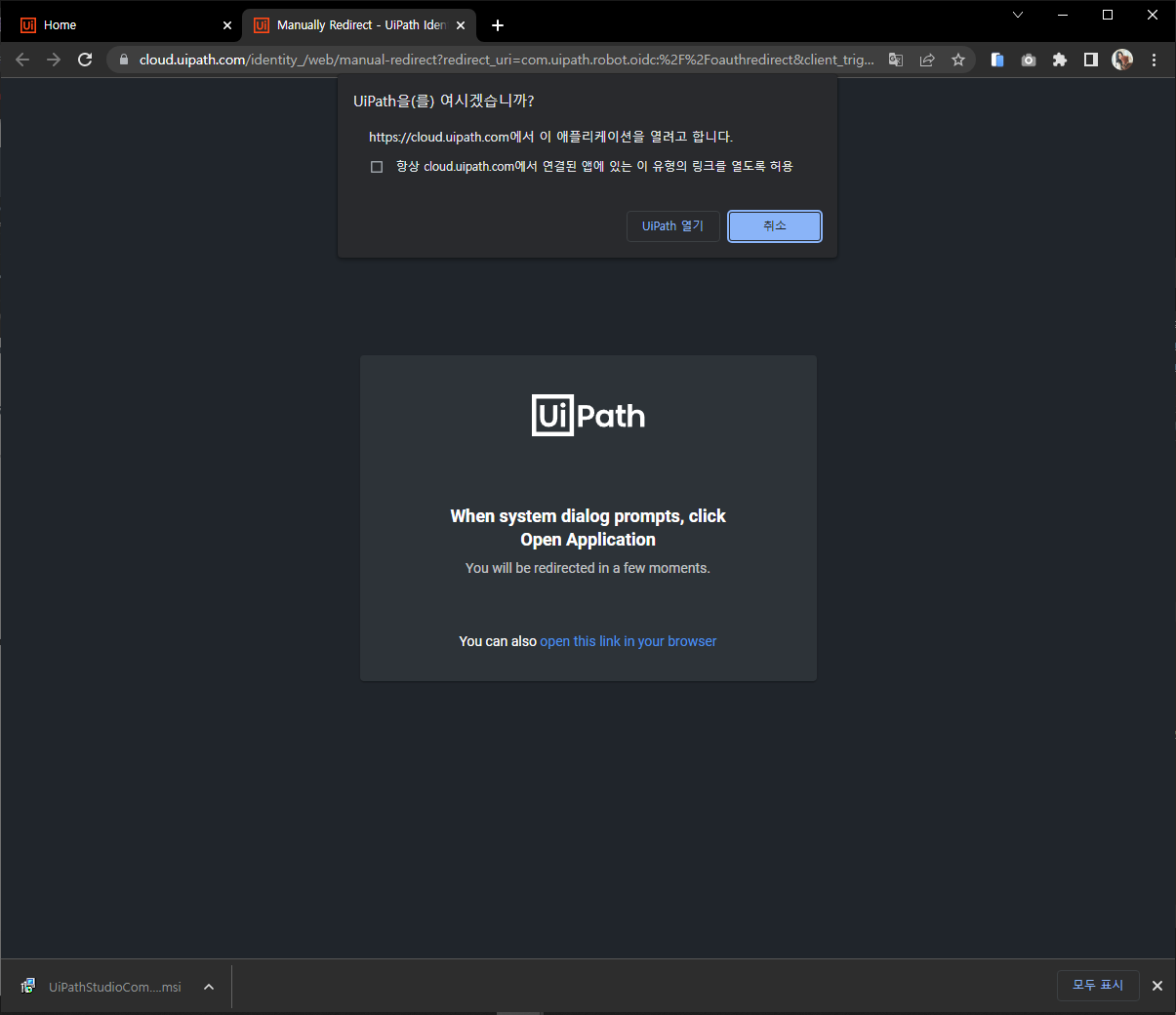Select the Manually Redirect tab

pos(359,25)
